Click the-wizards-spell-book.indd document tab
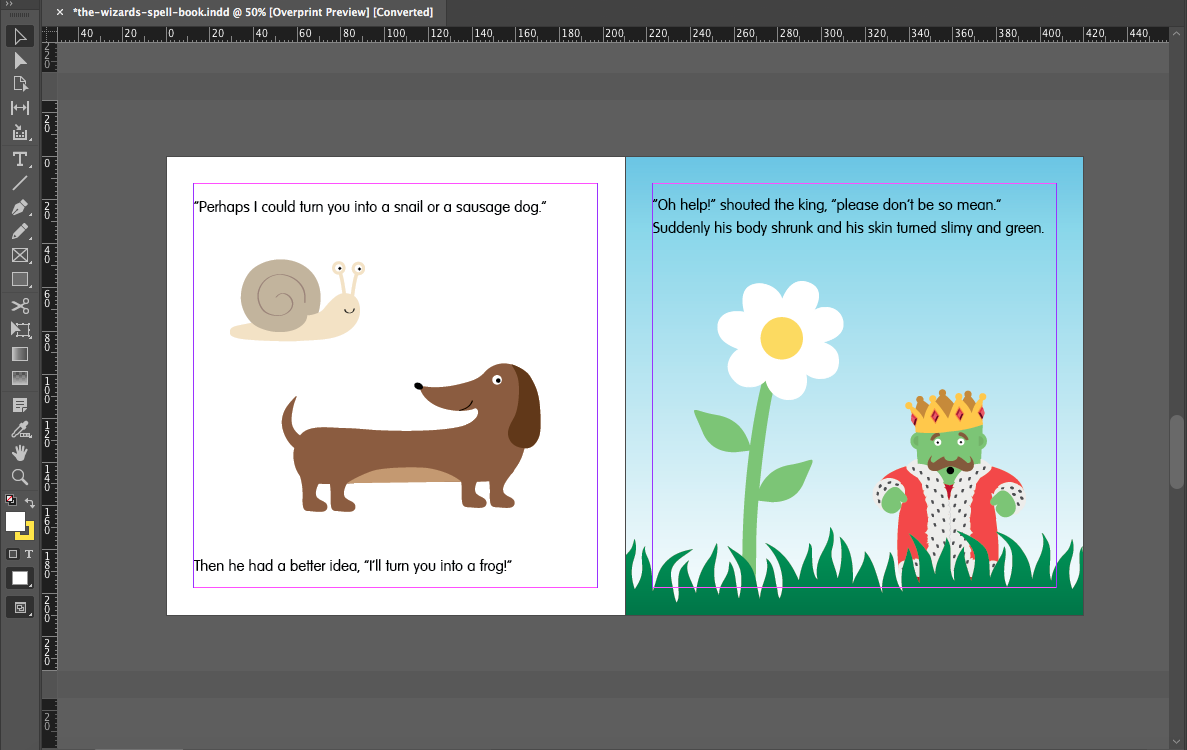Viewport: 1187px width, 750px height. 252,12
